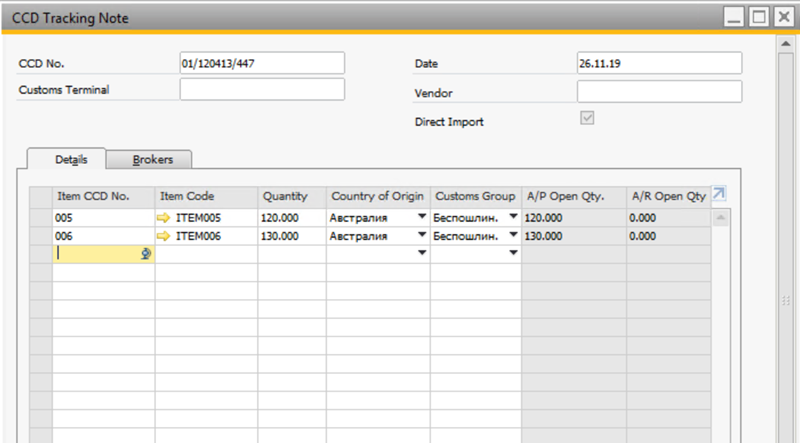This screenshot has height=443, width=800.
Task: Click the Quantity column header
Action: click(x=292, y=197)
